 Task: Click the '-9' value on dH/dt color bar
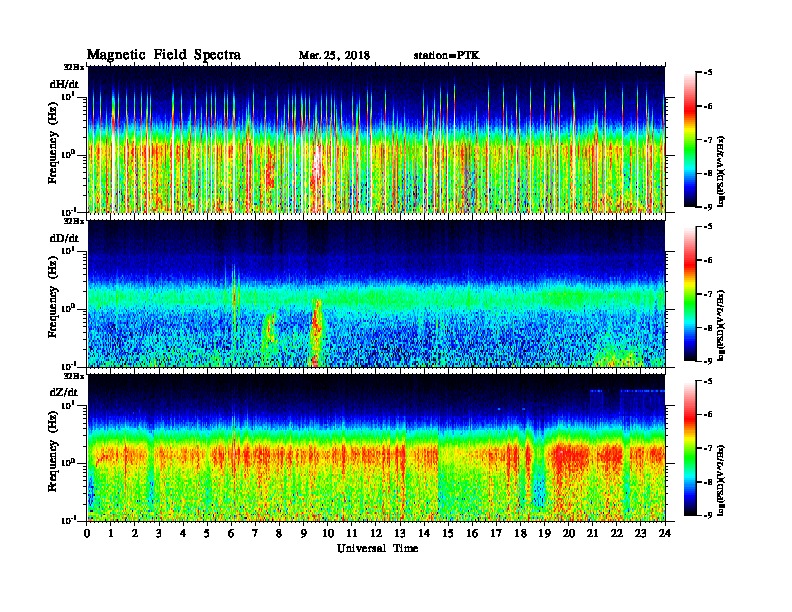click(708, 207)
